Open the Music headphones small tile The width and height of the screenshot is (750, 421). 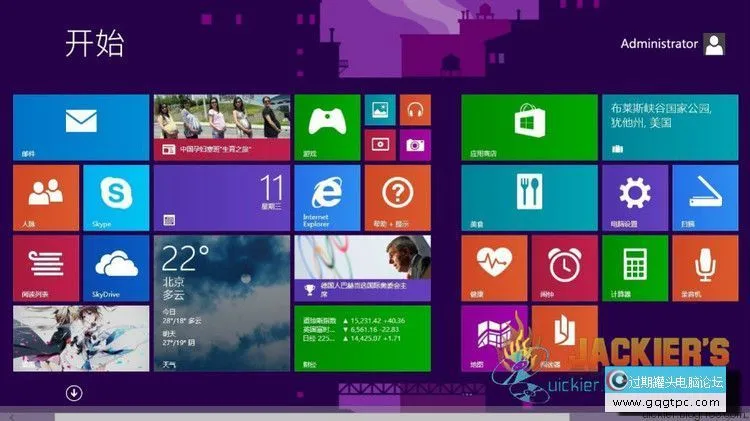[414, 110]
